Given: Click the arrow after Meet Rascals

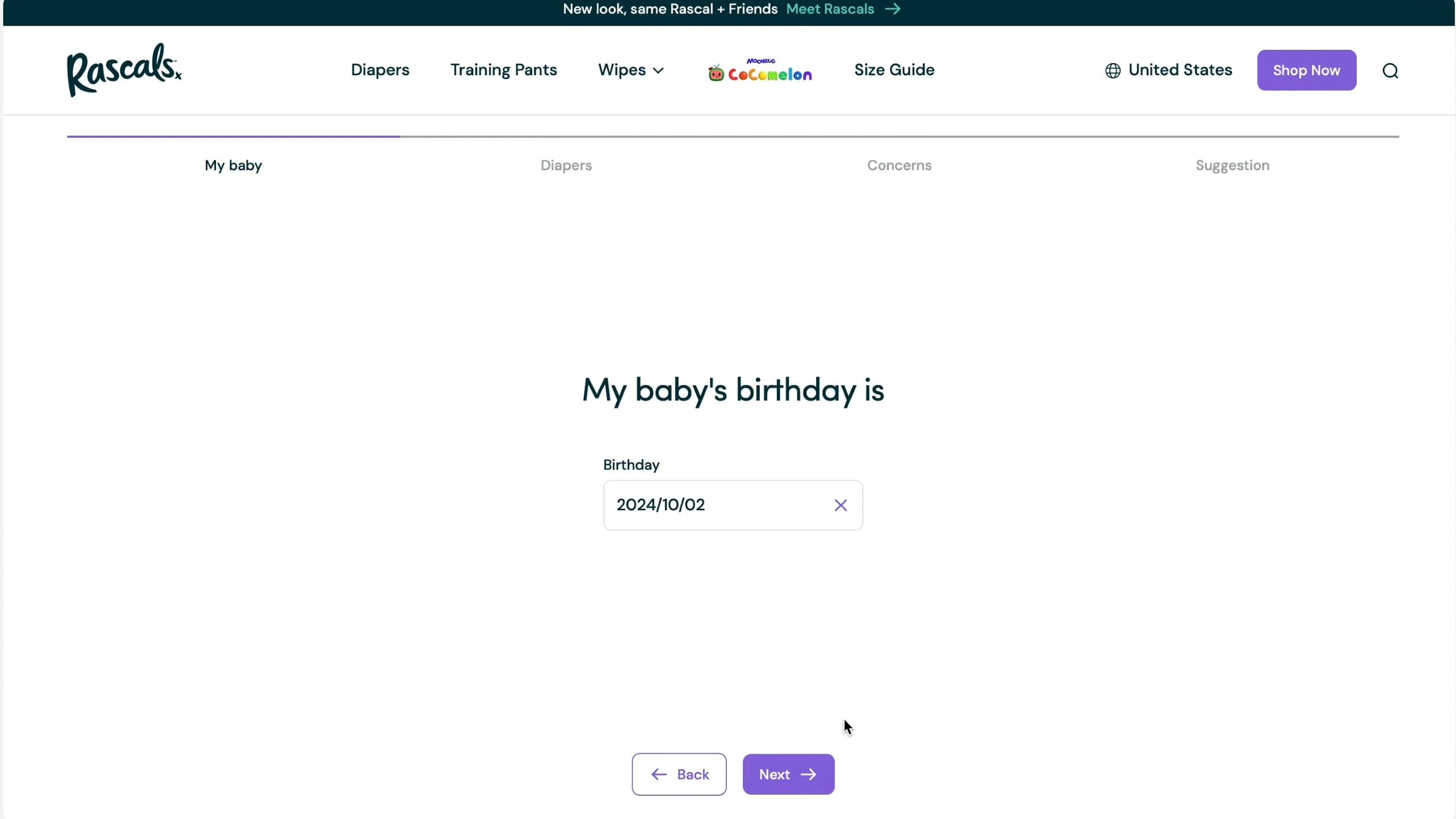Looking at the screenshot, I should (892, 9).
